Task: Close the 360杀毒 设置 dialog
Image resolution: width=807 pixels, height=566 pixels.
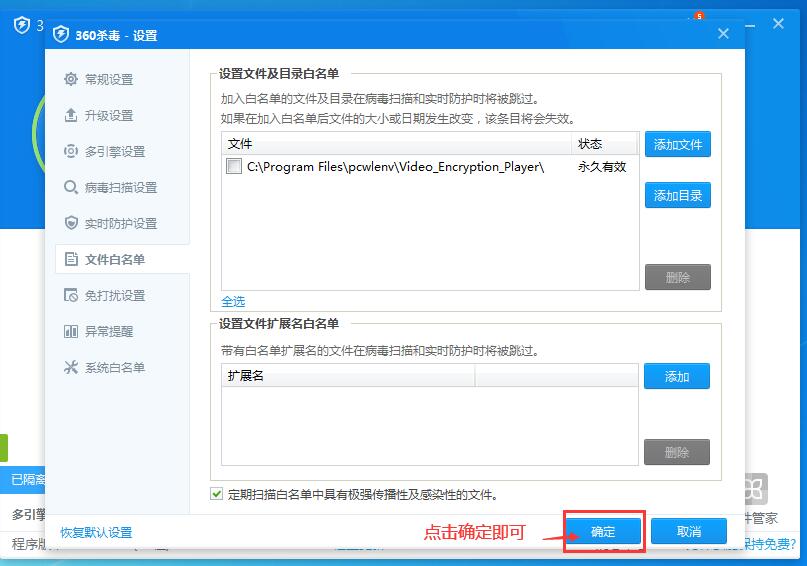Action: coord(723,34)
